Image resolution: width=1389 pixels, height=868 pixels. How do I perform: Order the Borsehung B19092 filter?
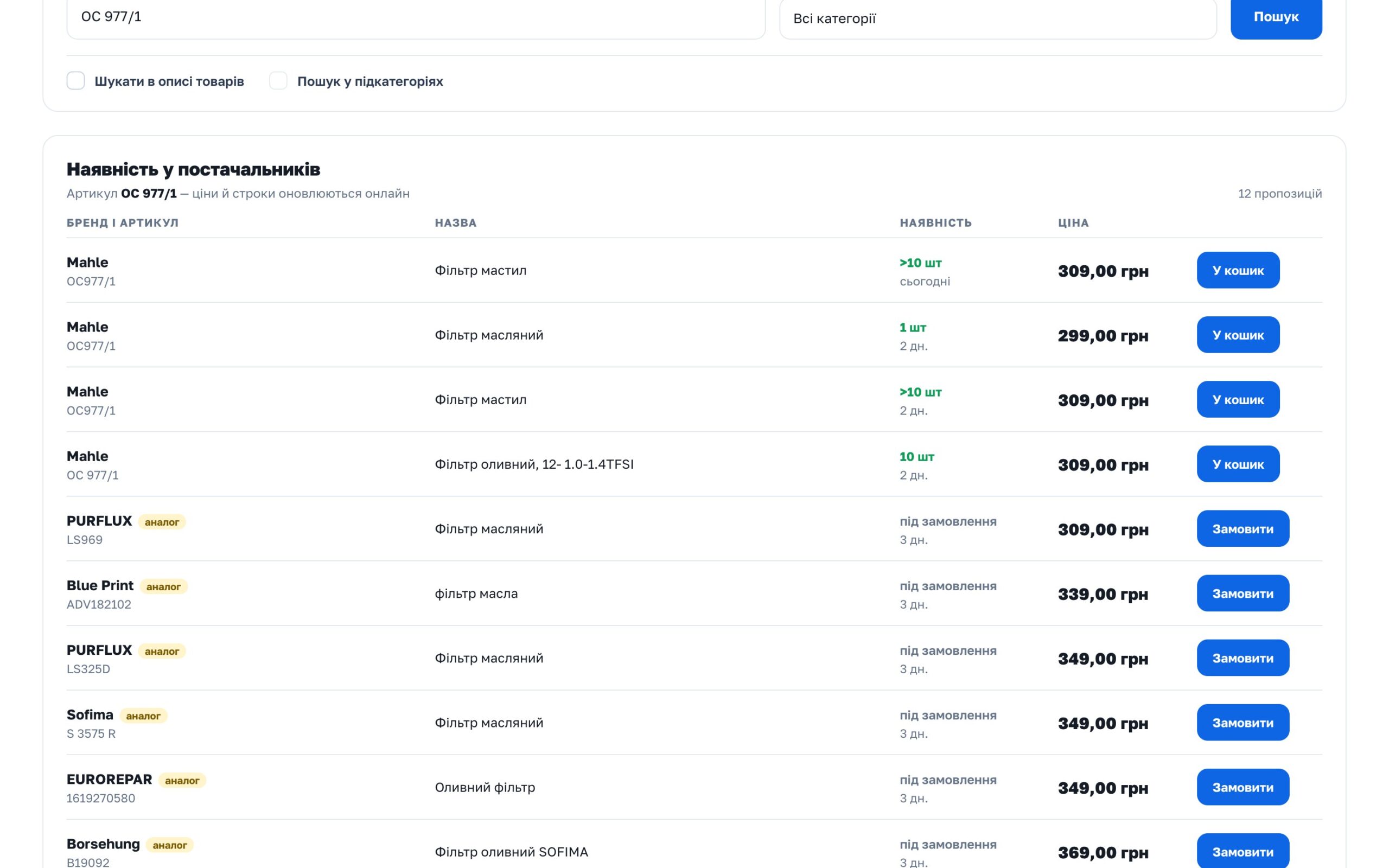click(1243, 851)
